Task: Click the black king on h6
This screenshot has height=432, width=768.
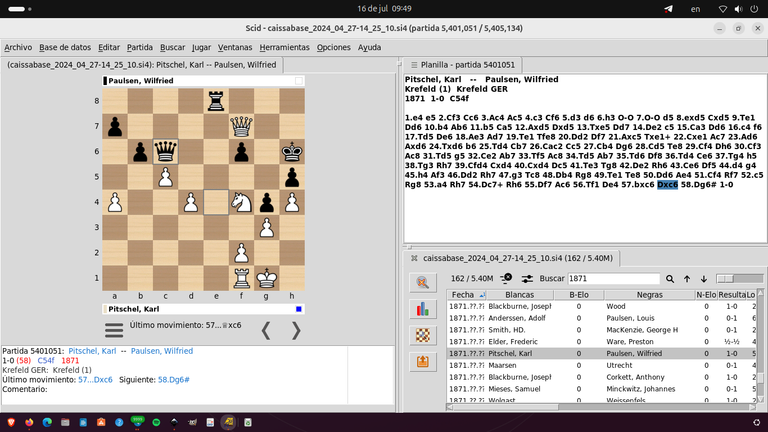Action: [x=292, y=151]
